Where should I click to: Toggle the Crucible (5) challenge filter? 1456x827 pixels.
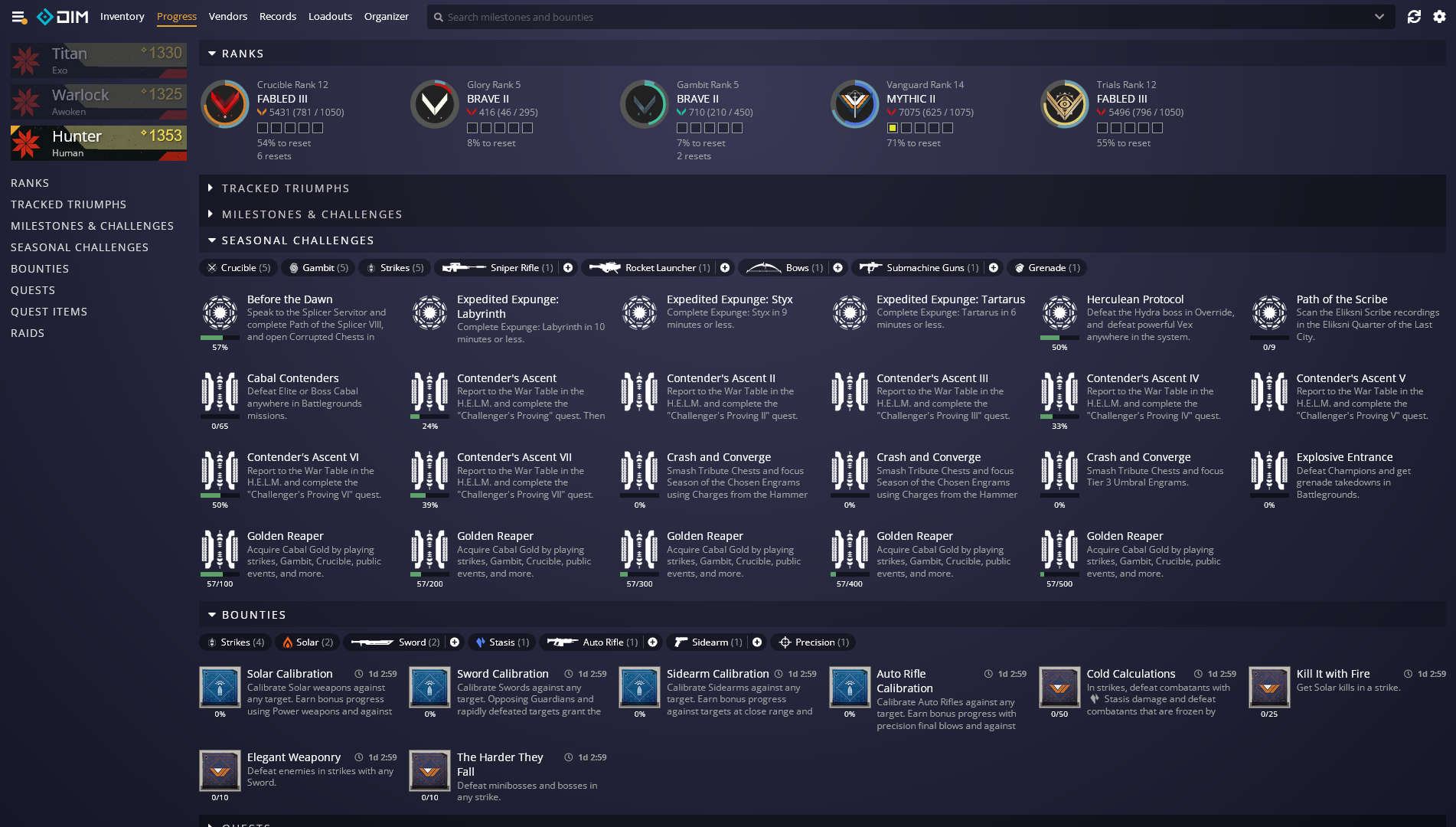pyautogui.click(x=239, y=267)
